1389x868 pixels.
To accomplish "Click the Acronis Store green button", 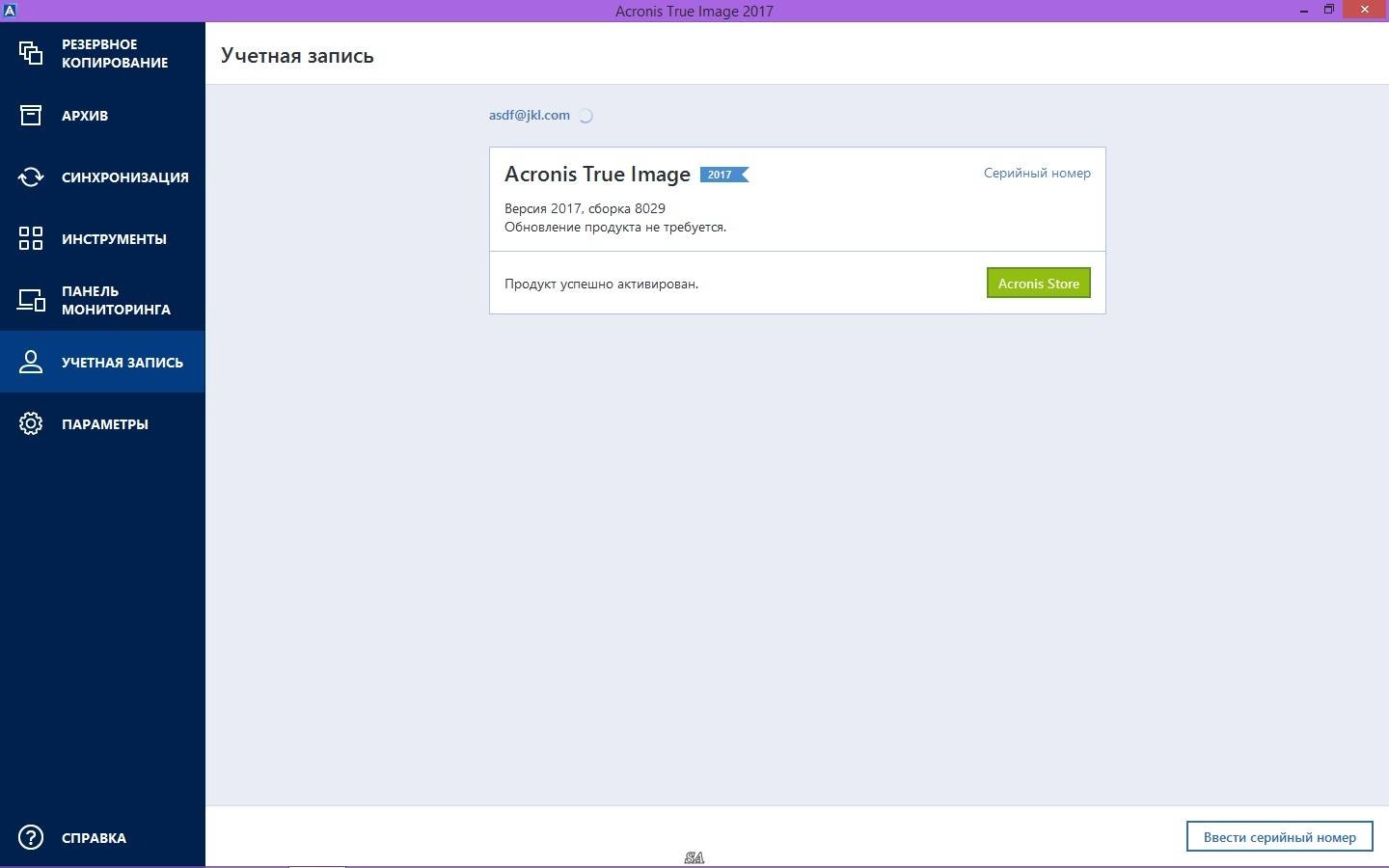I will (1039, 283).
